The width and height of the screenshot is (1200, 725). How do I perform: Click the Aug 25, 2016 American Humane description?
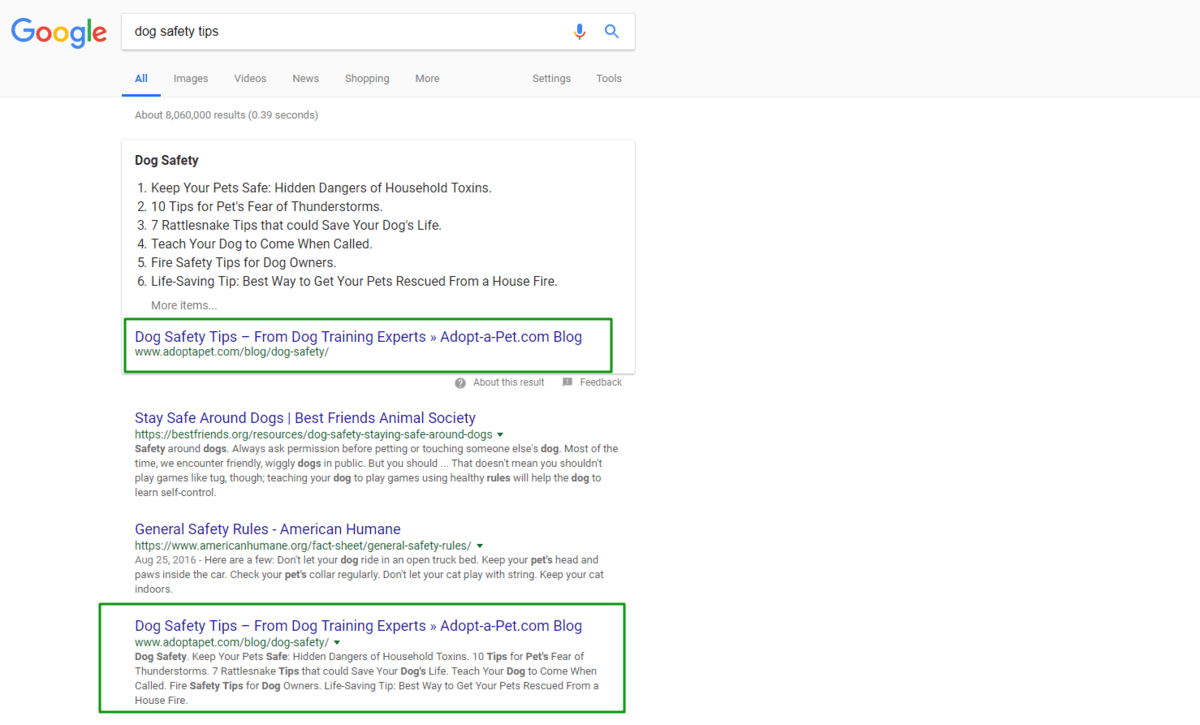tap(369, 575)
